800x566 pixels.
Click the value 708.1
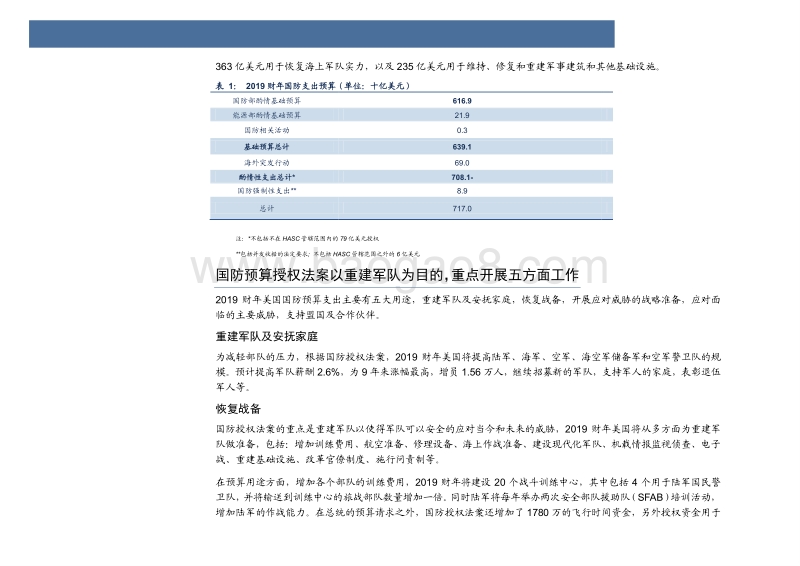(462, 177)
